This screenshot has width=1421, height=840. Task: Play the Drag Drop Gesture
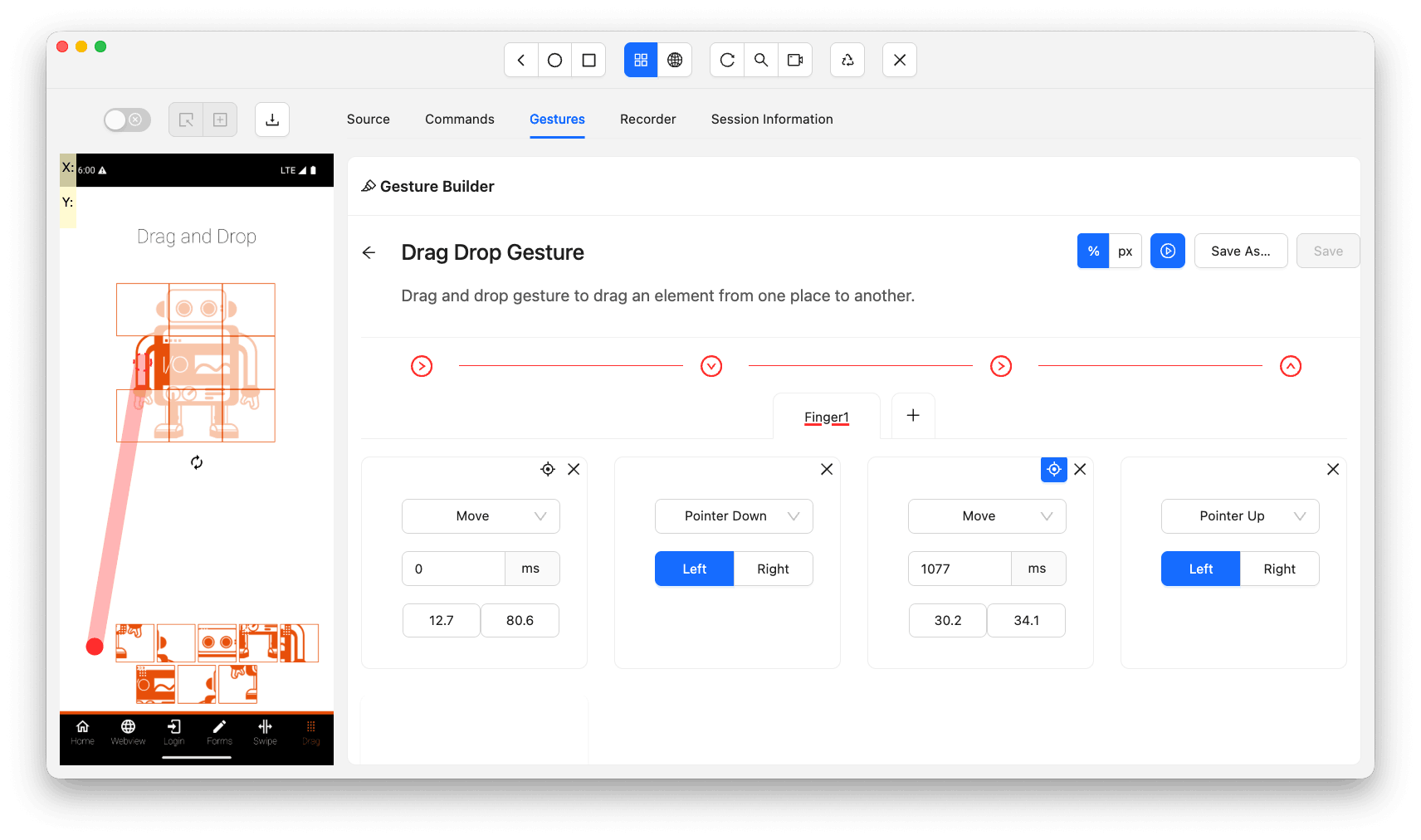click(1167, 251)
